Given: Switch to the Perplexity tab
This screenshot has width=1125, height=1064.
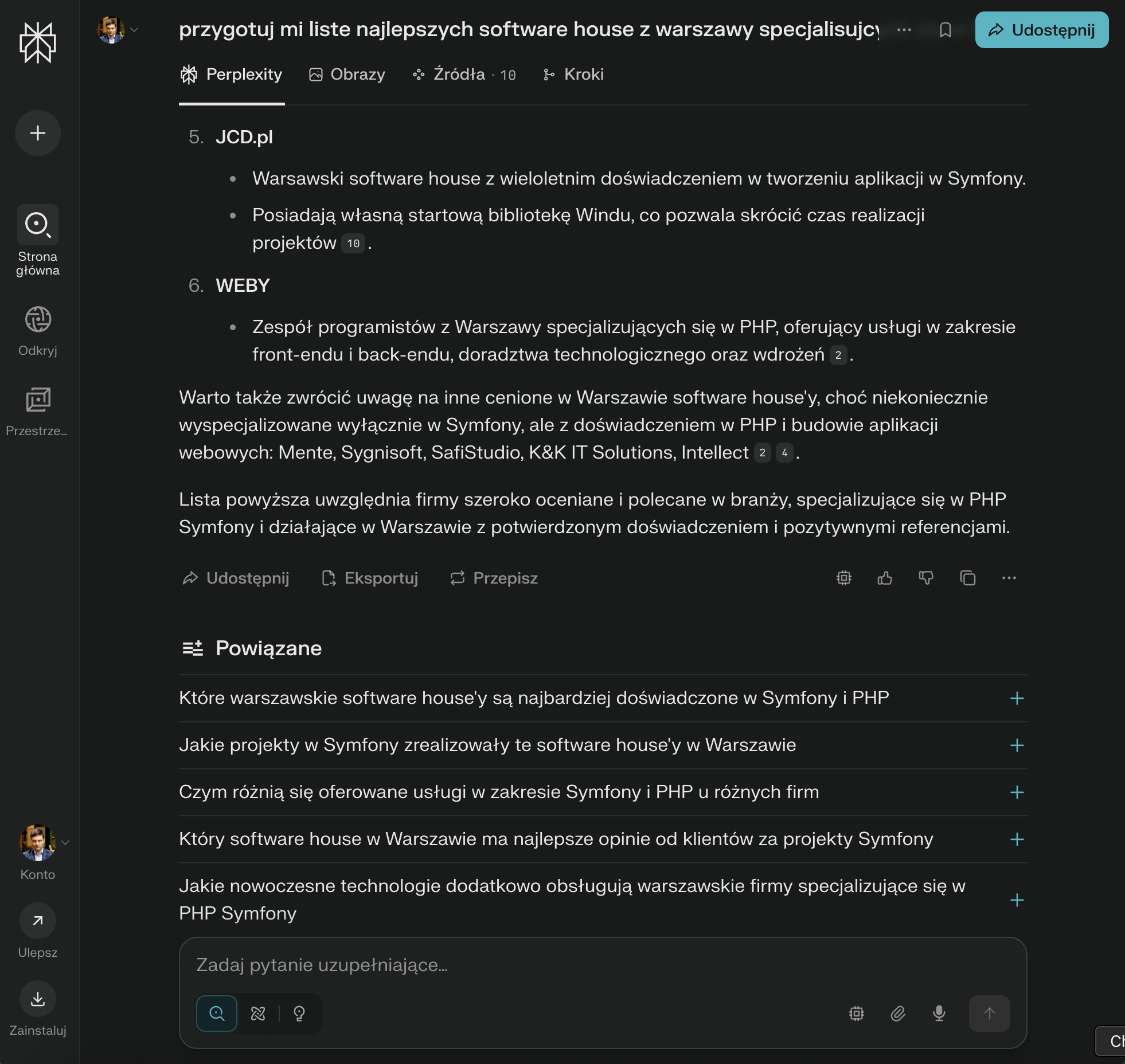Looking at the screenshot, I should (232, 75).
